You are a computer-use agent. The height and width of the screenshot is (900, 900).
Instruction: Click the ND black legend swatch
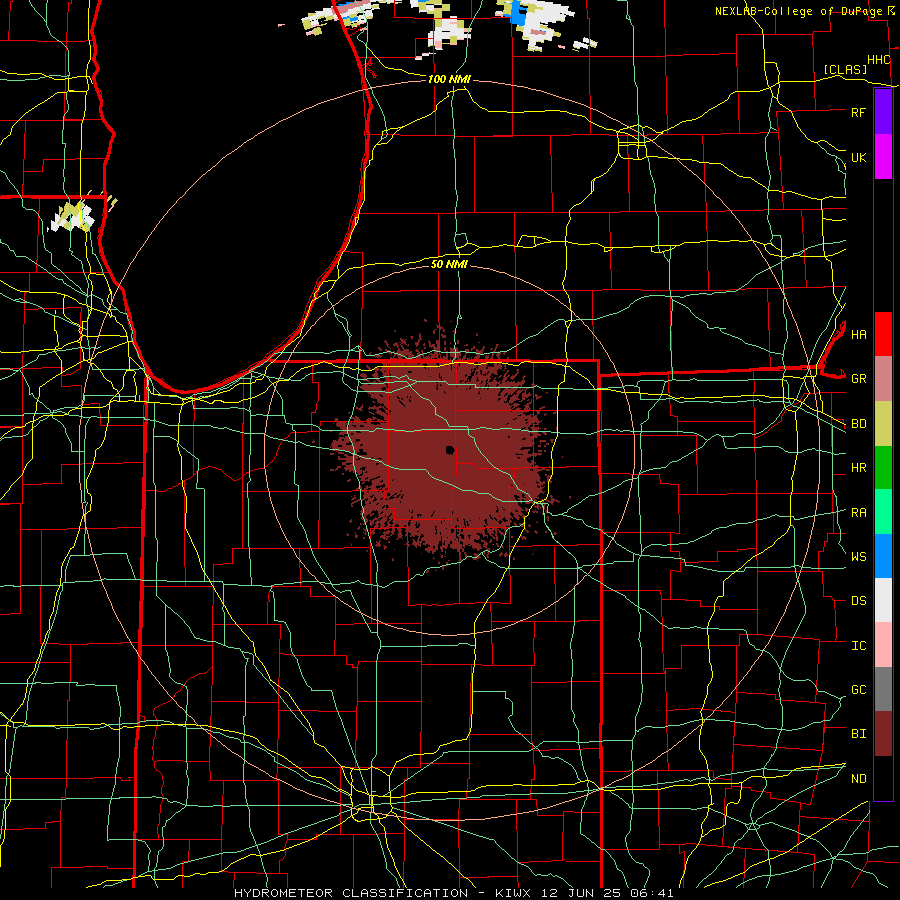(883, 778)
